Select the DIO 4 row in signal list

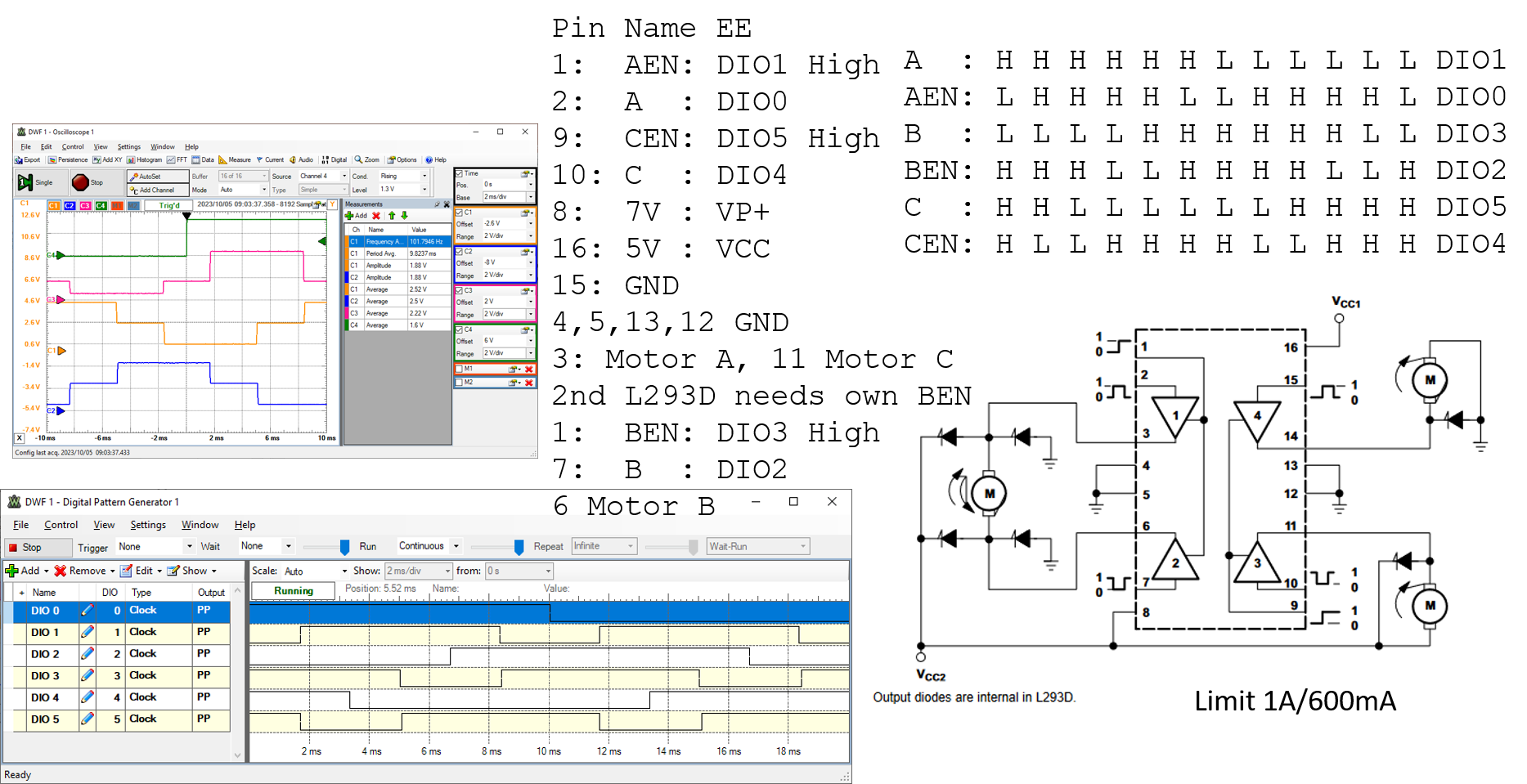point(45,697)
